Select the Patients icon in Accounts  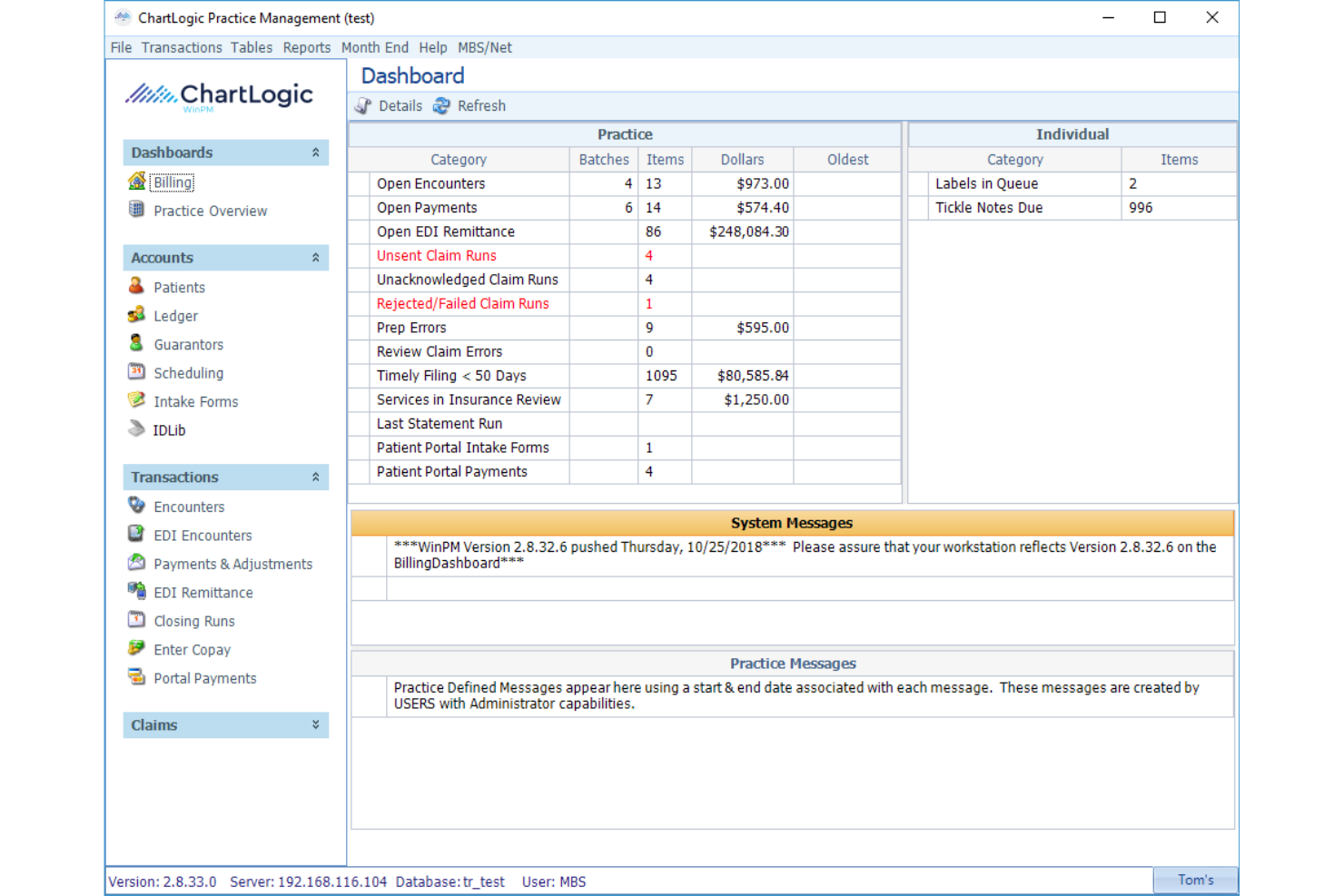(136, 287)
